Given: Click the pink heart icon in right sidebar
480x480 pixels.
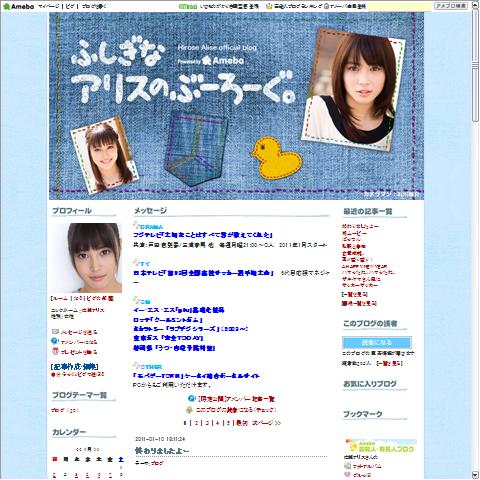Looking at the screenshot, I should [x=348, y=474].
